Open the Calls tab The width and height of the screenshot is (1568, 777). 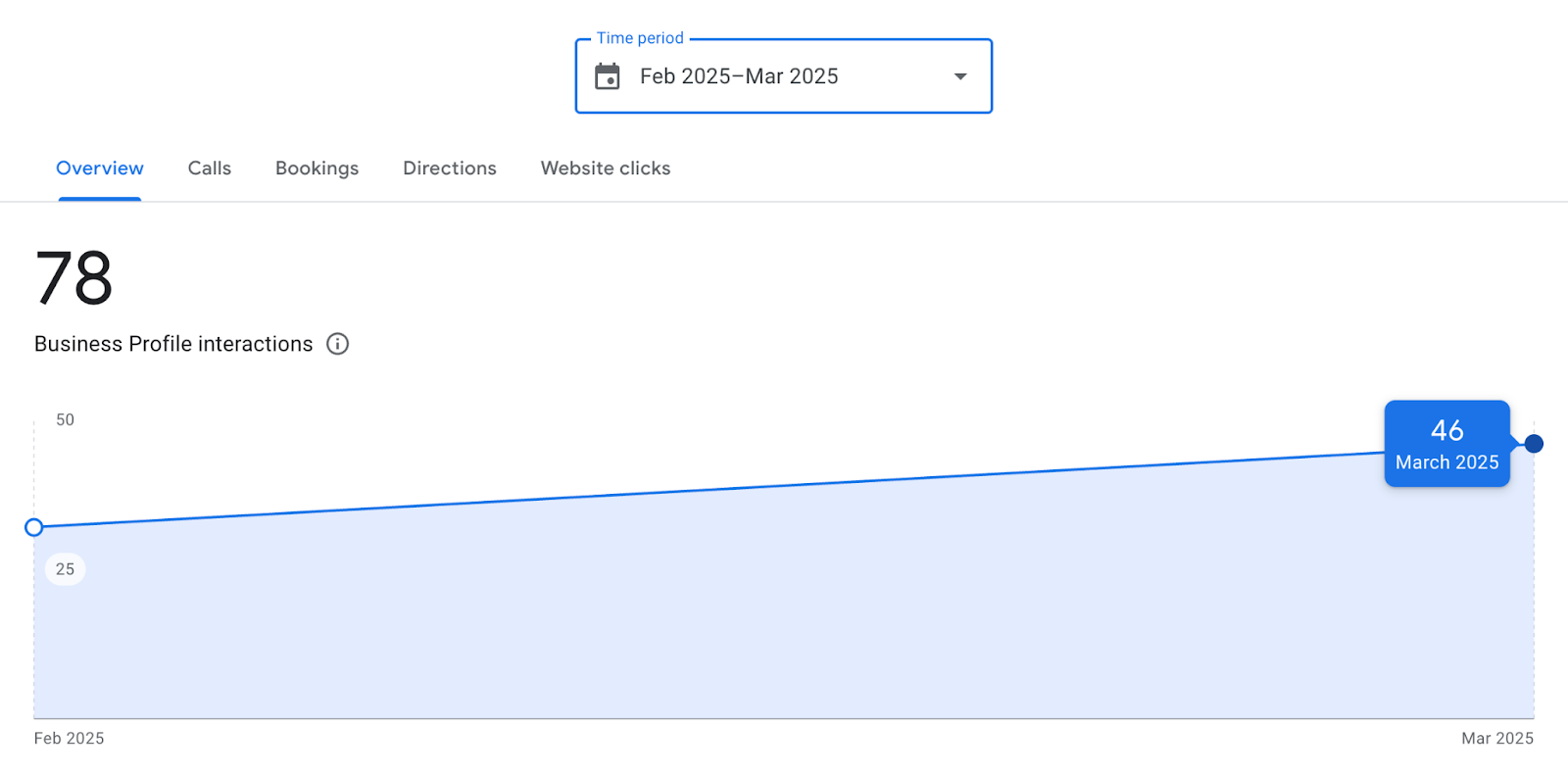click(210, 169)
